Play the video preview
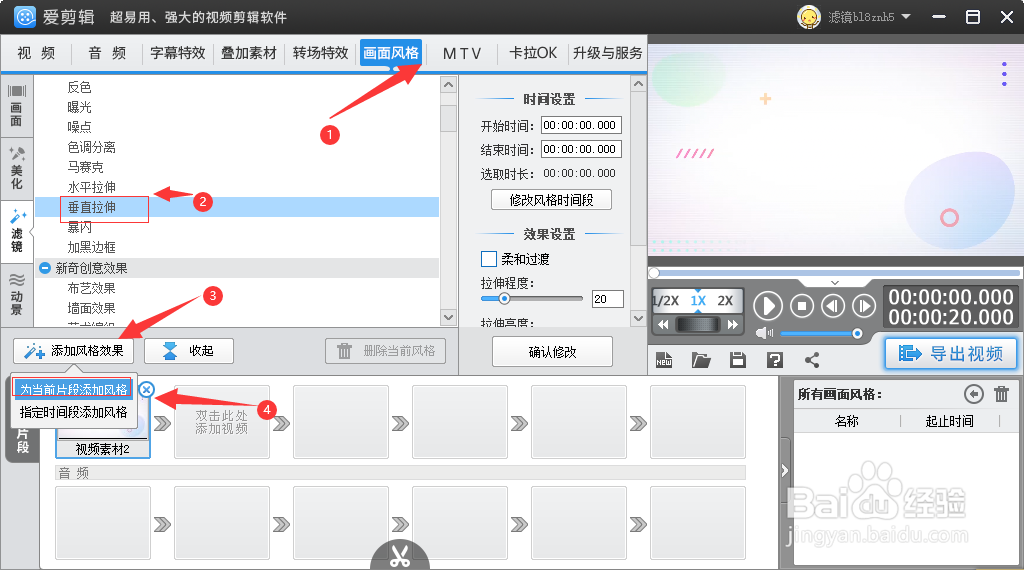This screenshot has height=570, width=1024. point(768,306)
